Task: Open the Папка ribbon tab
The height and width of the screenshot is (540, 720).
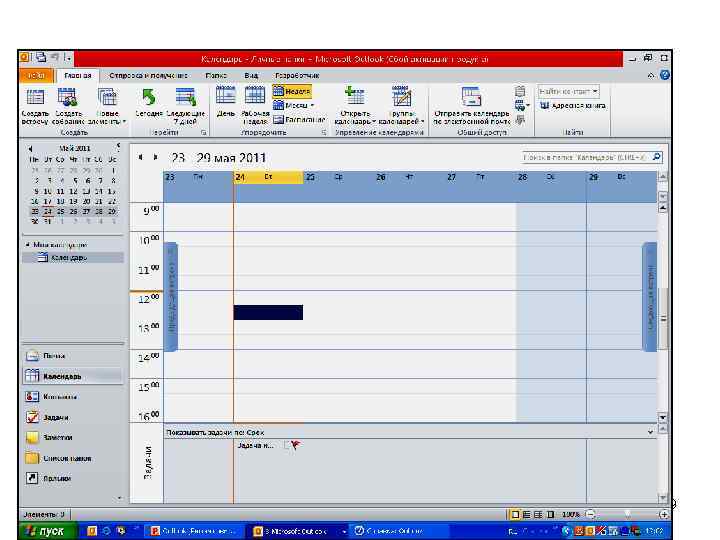Action: click(216, 75)
